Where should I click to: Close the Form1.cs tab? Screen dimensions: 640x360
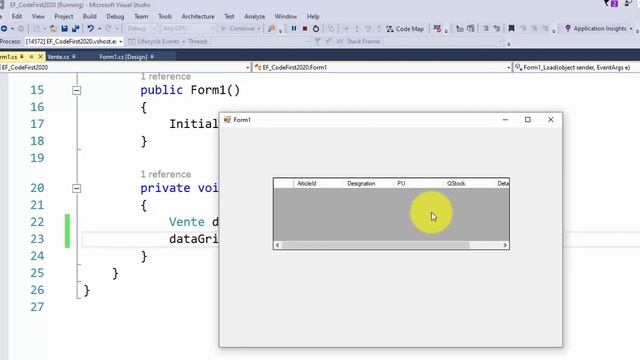coord(40,57)
